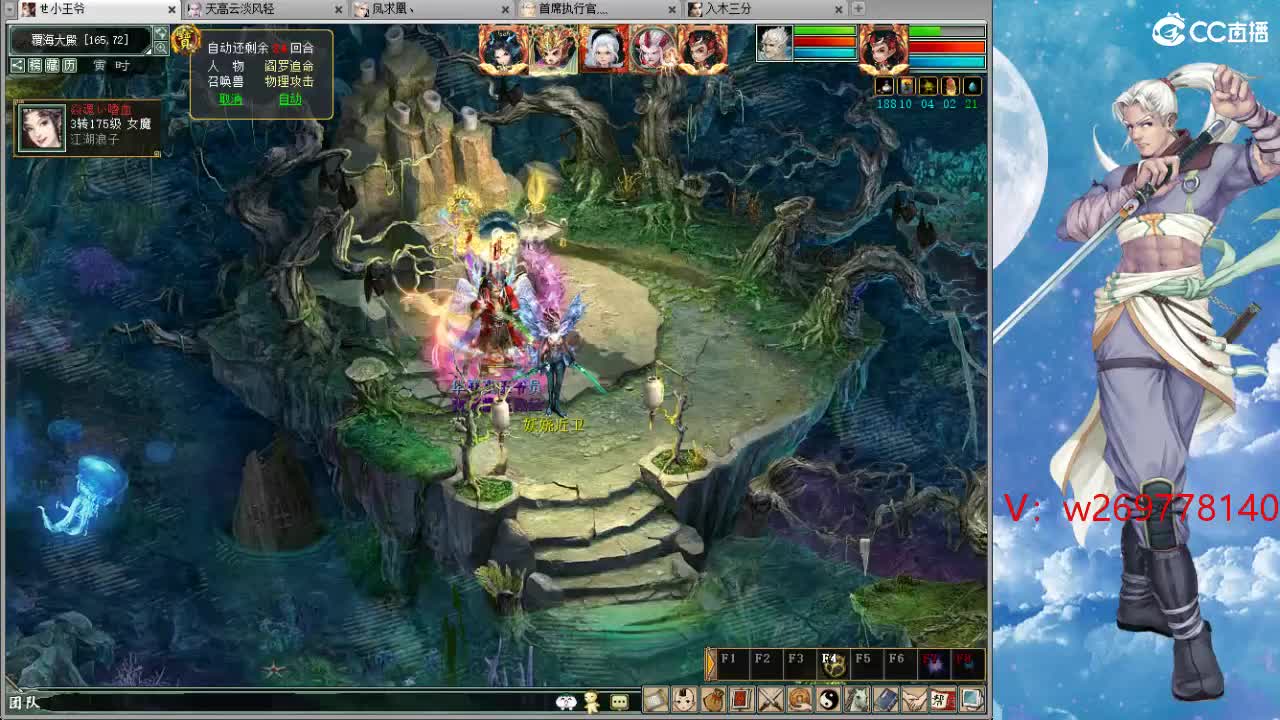Click the buff icon showing 10
Viewport: 1280px width, 720px height.
point(906,87)
